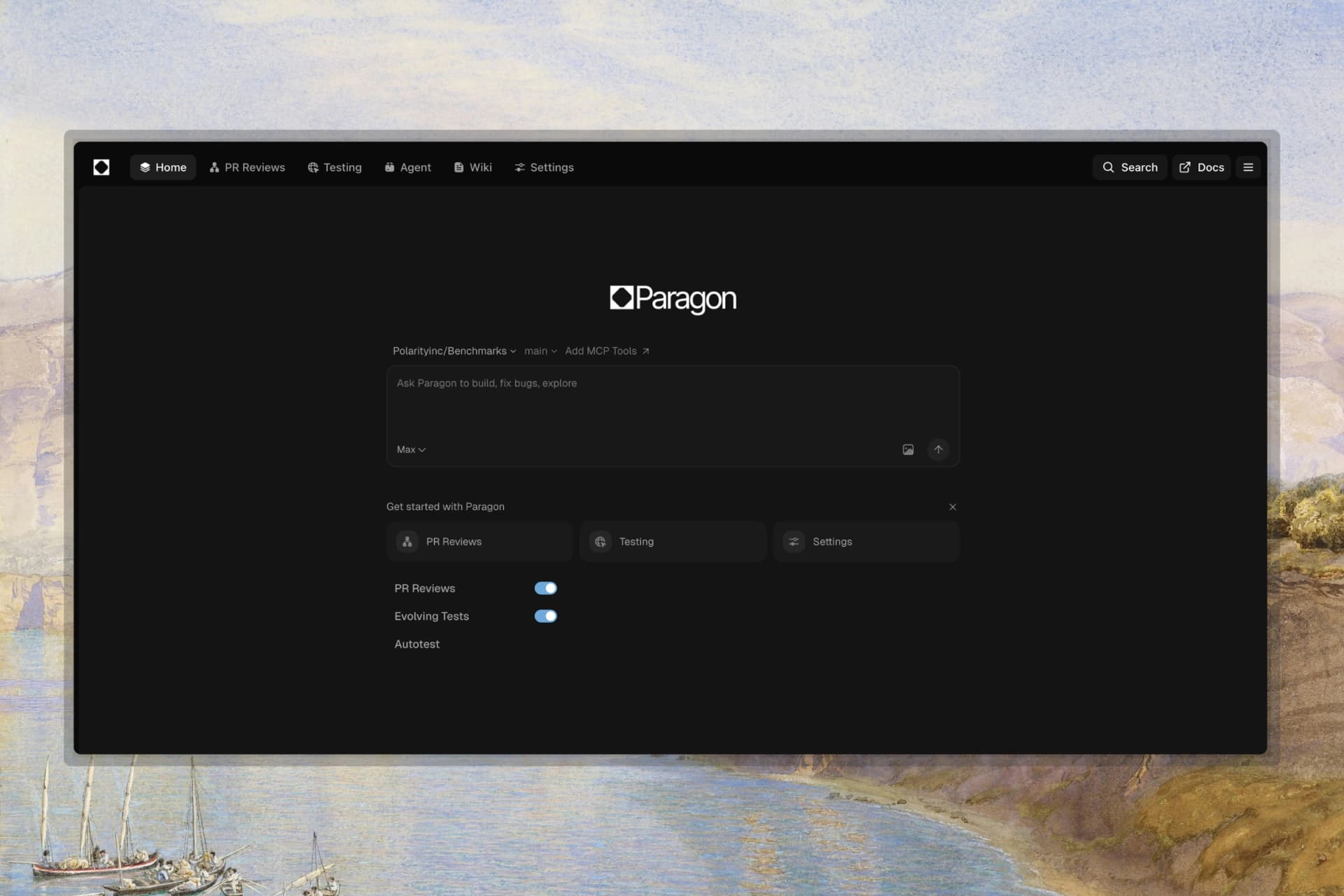
Task: Click the Paragon logo icon in navbar
Action: (x=101, y=167)
